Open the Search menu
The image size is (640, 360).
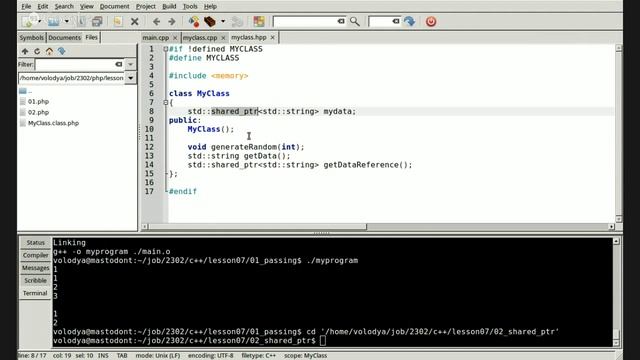point(64,6)
